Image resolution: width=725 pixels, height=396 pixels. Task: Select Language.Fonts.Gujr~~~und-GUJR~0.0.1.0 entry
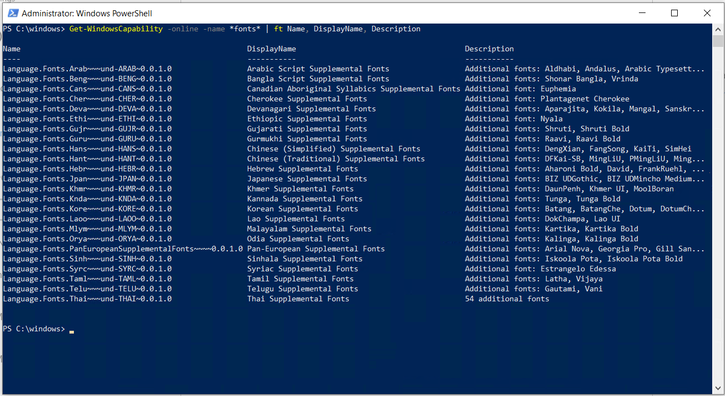click(x=87, y=129)
